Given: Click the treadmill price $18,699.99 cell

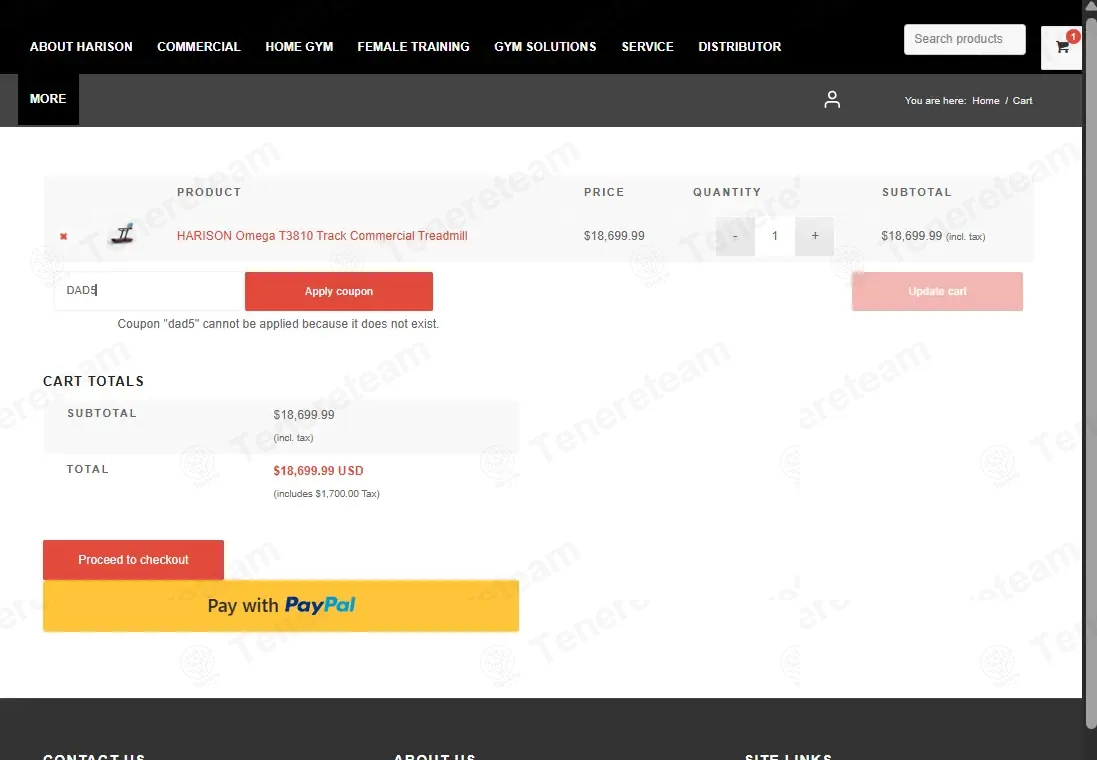Looking at the screenshot, I should [614, 236].
